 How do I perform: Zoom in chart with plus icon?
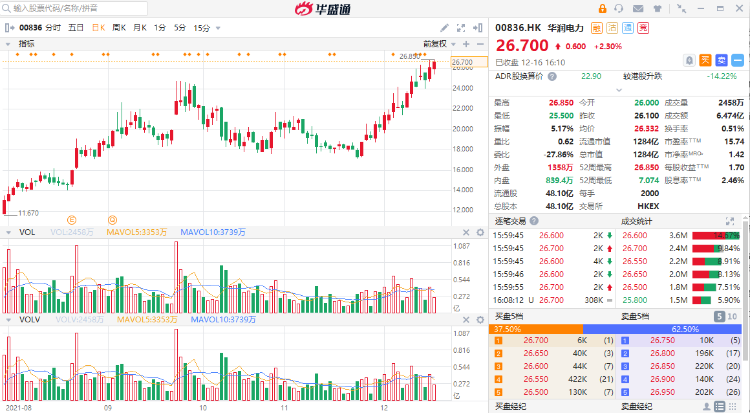coord(466,44)
